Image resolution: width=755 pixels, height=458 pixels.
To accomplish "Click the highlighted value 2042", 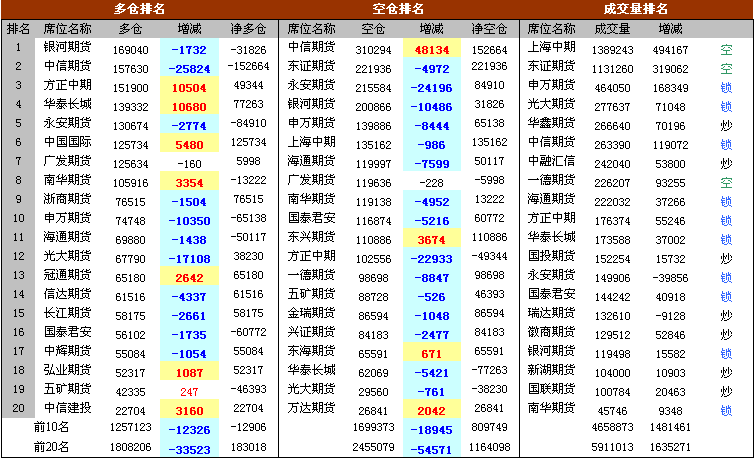I will coord(431,411).
